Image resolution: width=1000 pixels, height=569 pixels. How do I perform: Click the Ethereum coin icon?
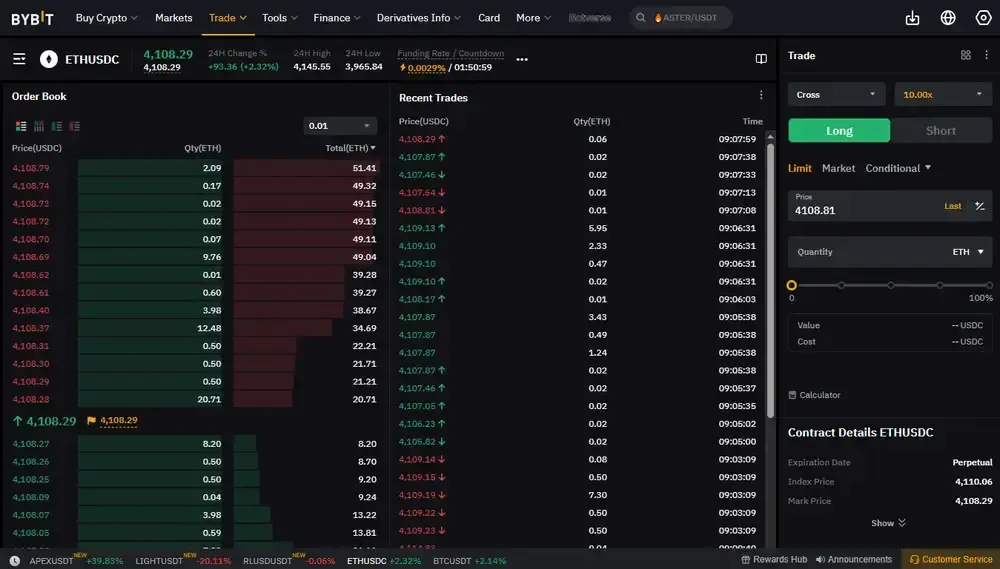coord(48,59)
